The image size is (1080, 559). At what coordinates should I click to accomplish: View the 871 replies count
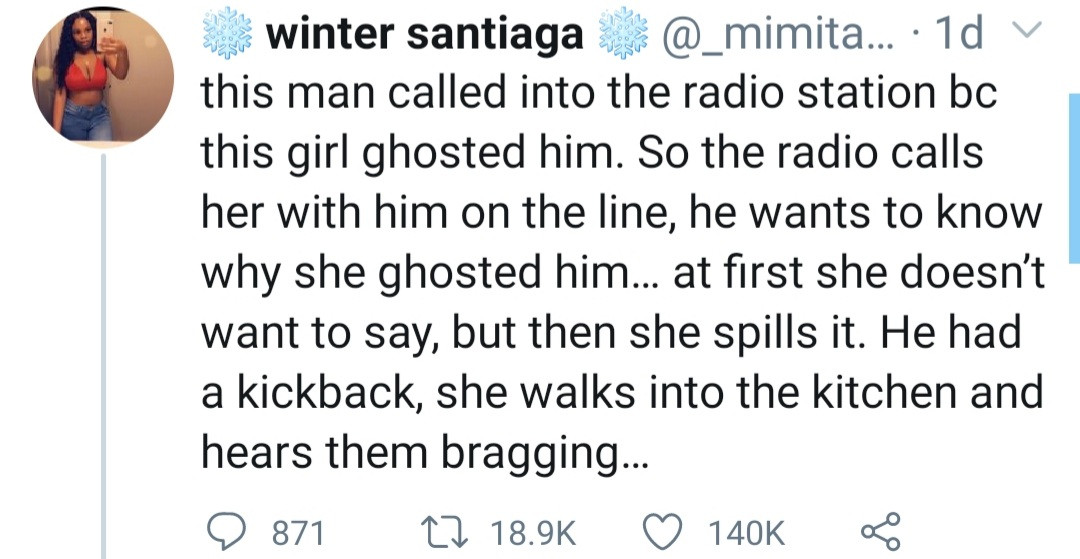298,531
